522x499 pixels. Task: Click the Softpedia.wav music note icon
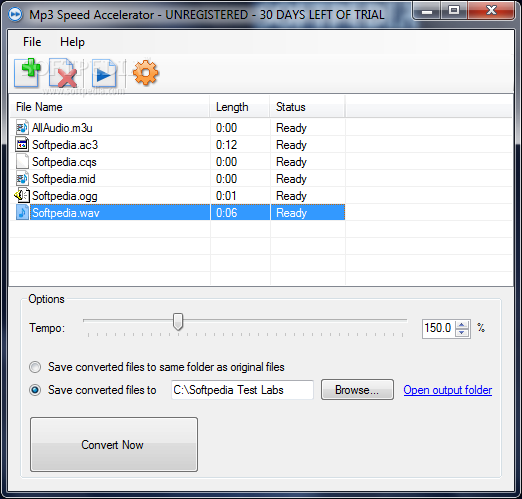(x=22, y=212)
